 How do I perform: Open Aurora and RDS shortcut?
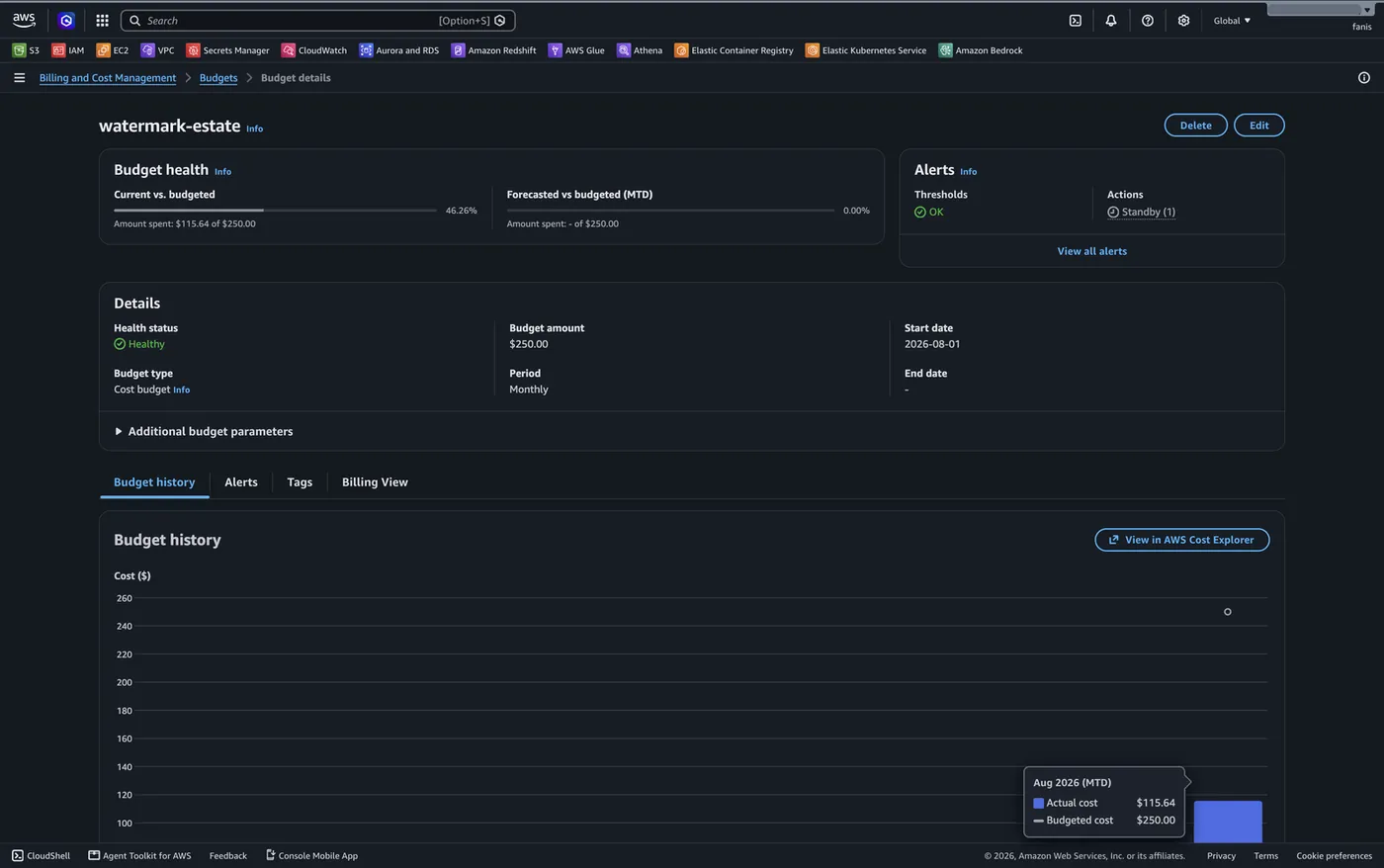tap(399, 50)
